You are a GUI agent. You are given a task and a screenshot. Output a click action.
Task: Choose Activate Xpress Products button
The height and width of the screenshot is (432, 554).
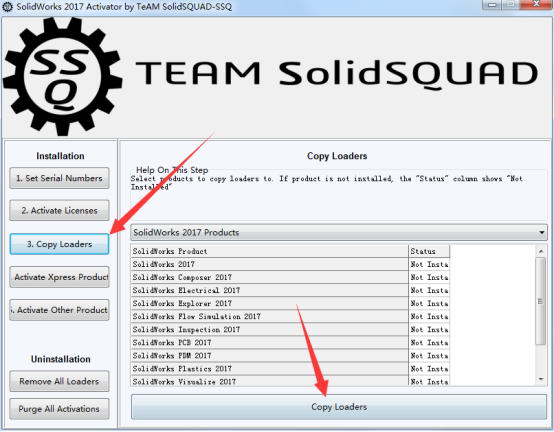point(59,277)
